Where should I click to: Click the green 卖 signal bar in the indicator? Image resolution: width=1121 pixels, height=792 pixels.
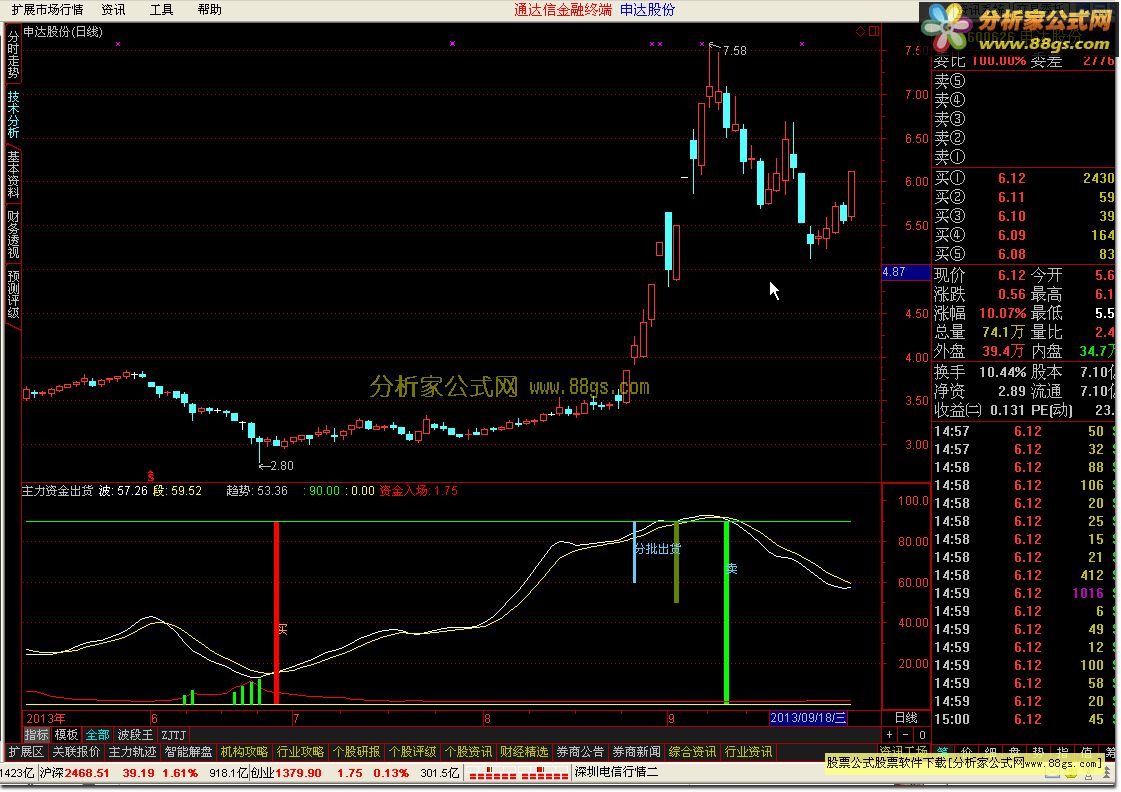tap(726, 613)
